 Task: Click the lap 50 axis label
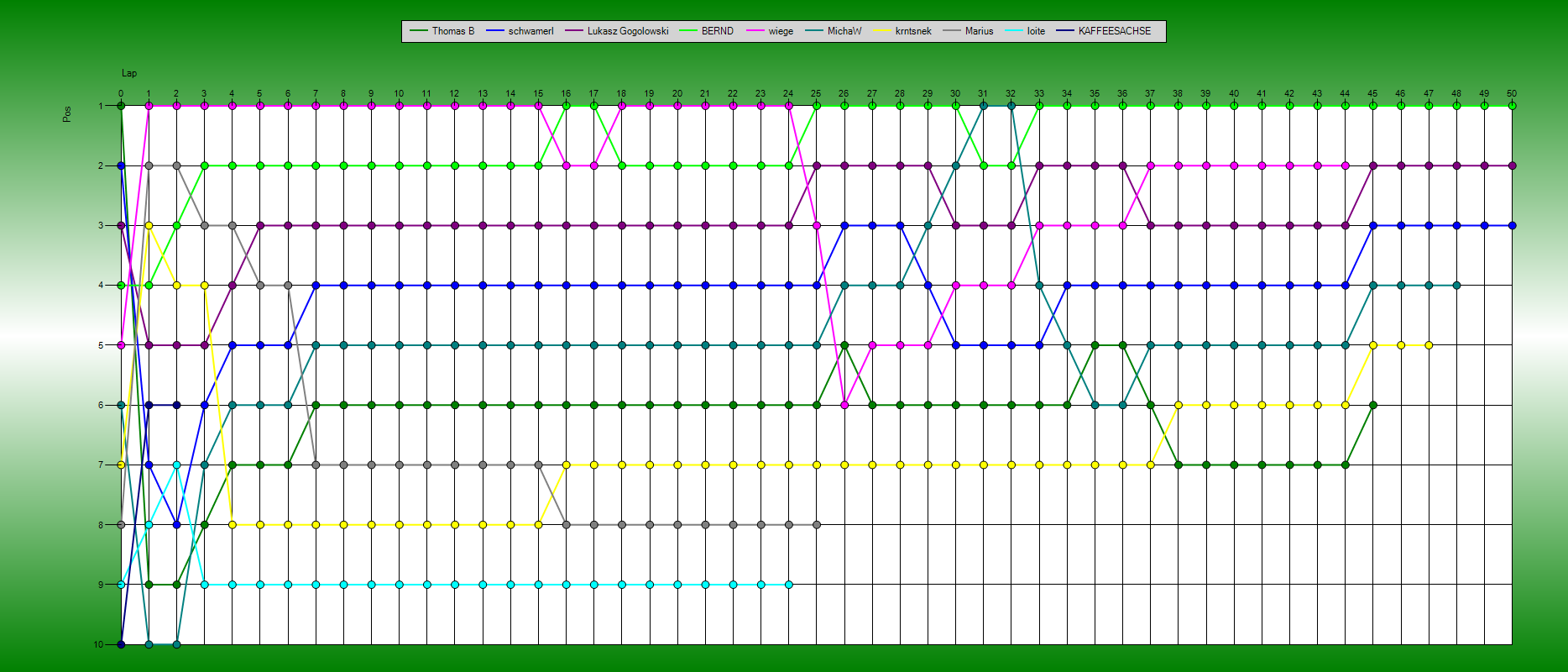(1511, 93)
